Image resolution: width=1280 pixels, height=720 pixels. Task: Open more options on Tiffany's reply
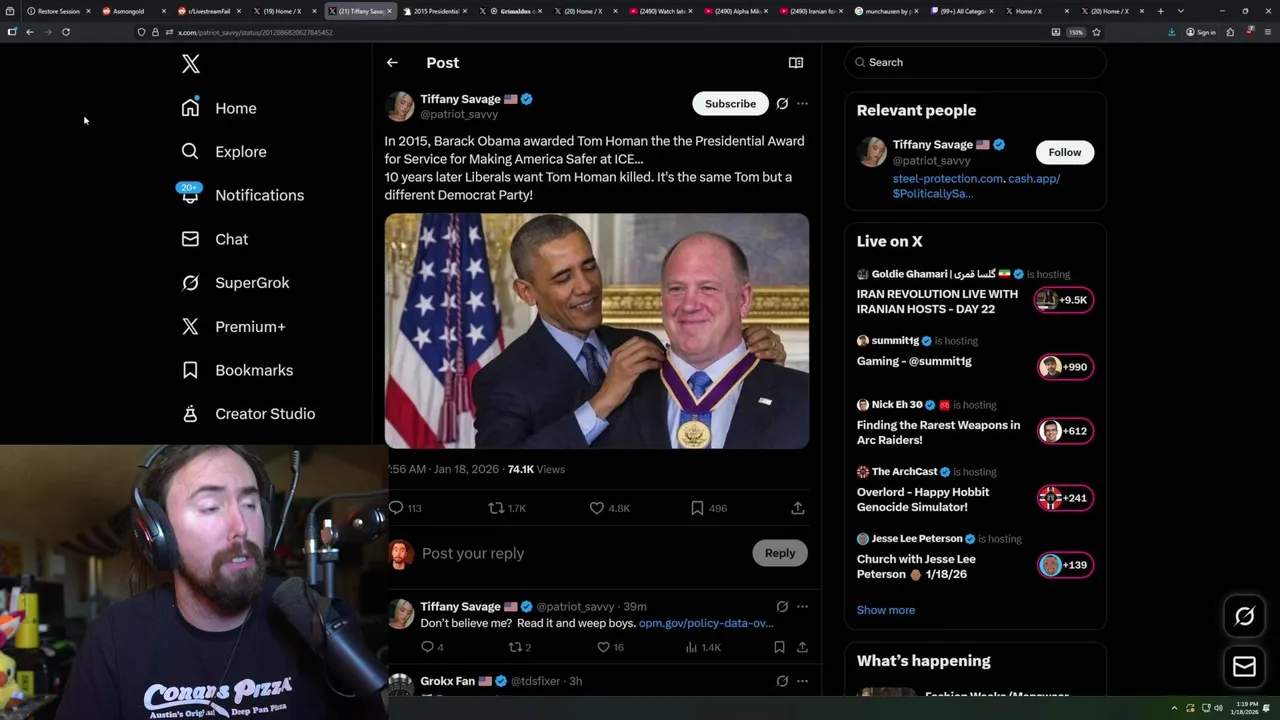[802, 606]
